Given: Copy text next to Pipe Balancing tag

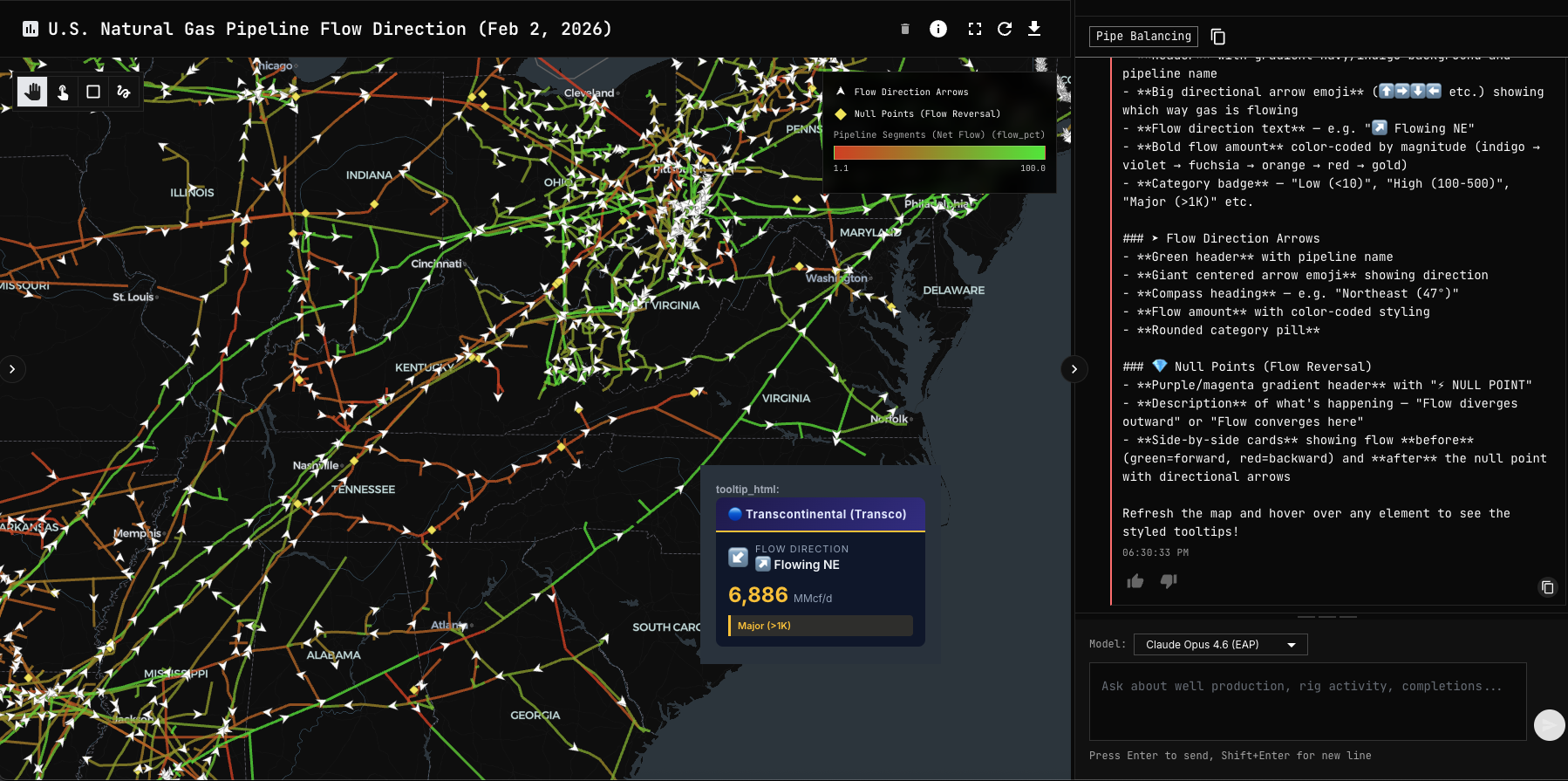Looking at the screenshot, I should click(1218, 37).
